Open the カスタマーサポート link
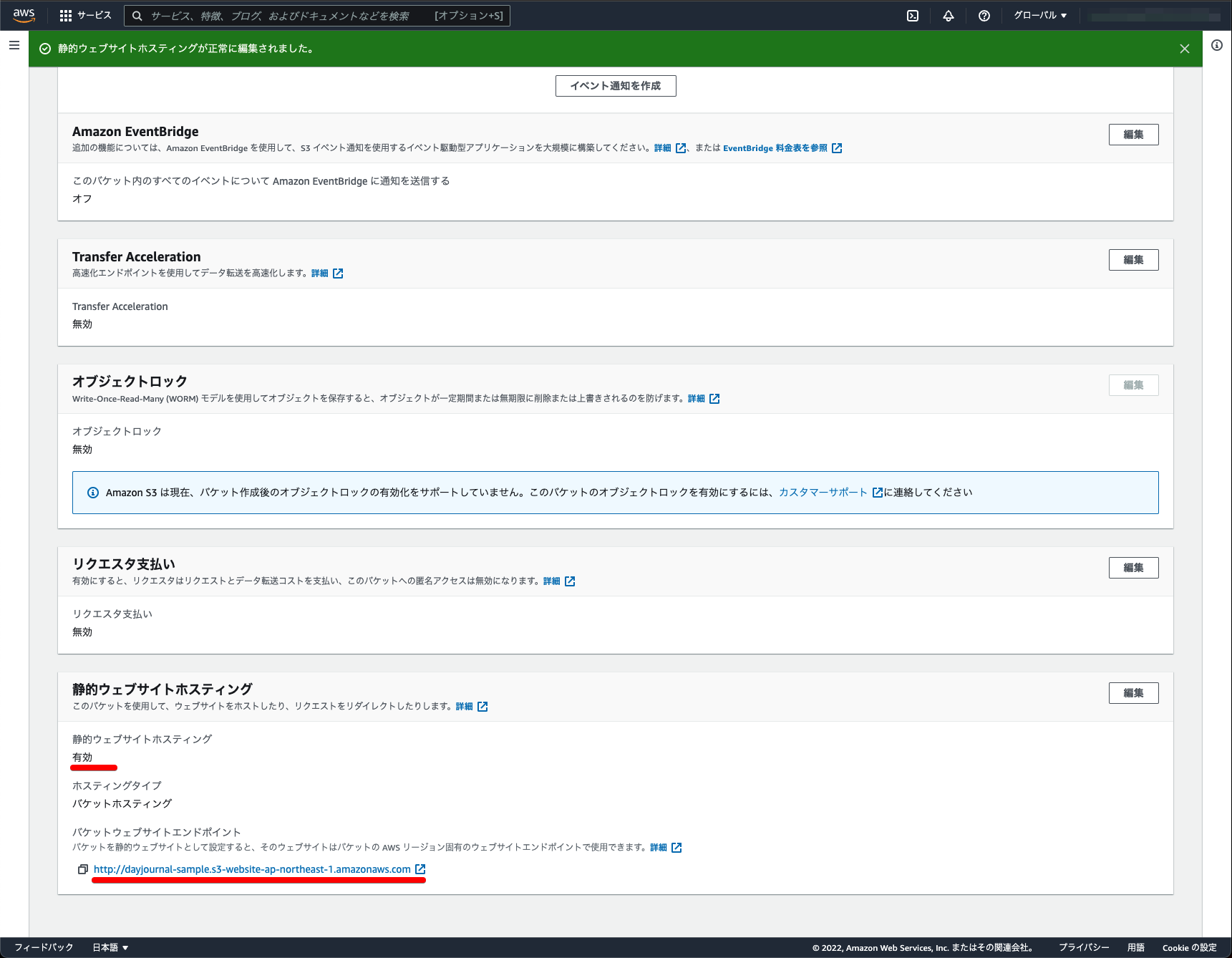This screenshot has width=1232, height=958. coord(823,493)
